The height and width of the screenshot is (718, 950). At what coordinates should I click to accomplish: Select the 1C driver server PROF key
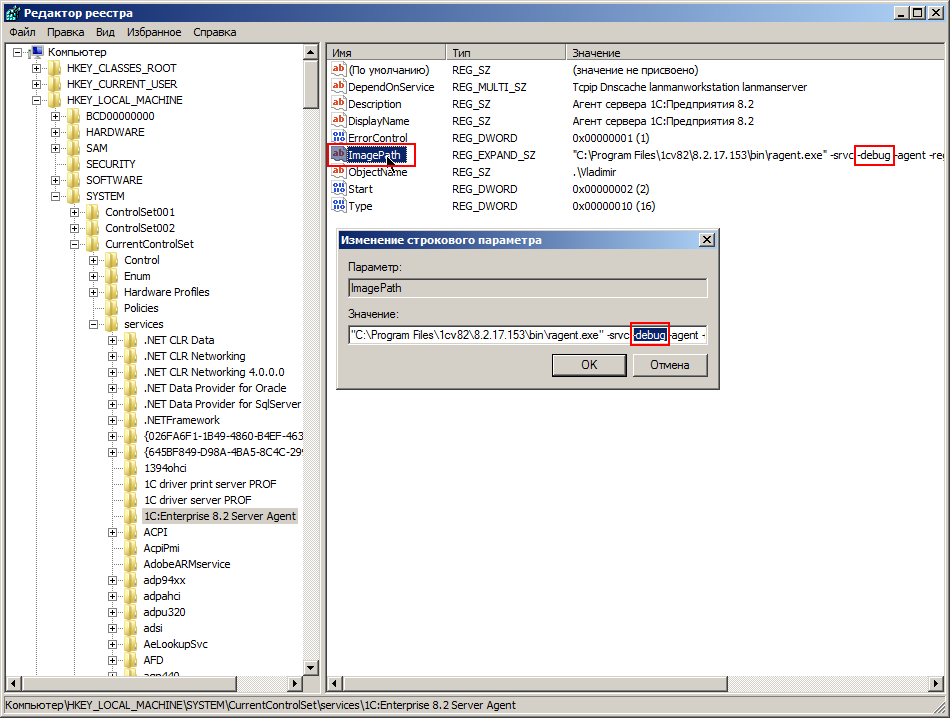tap(198, 500)
